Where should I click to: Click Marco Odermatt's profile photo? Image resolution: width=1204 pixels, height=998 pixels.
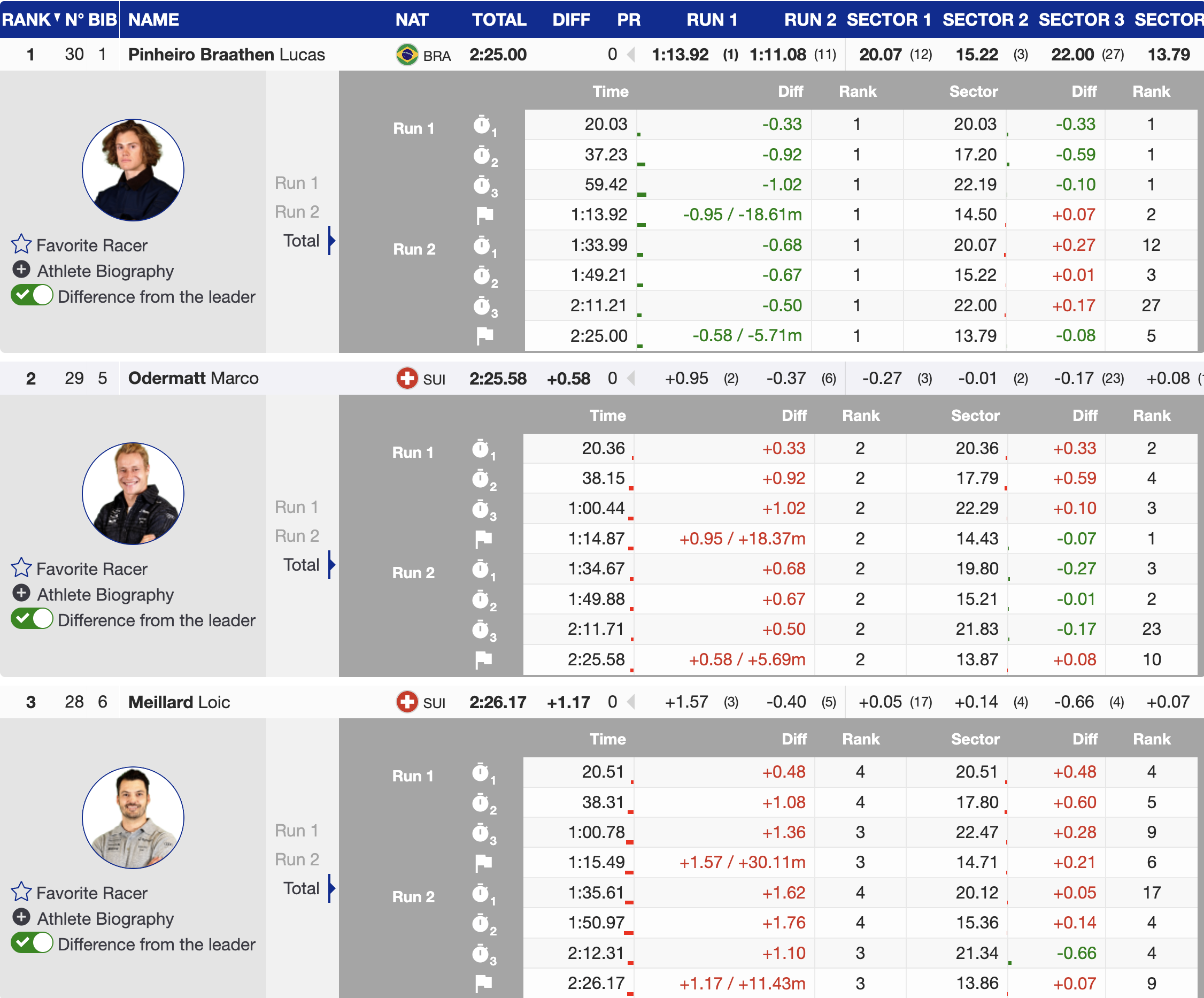(133, 493)
